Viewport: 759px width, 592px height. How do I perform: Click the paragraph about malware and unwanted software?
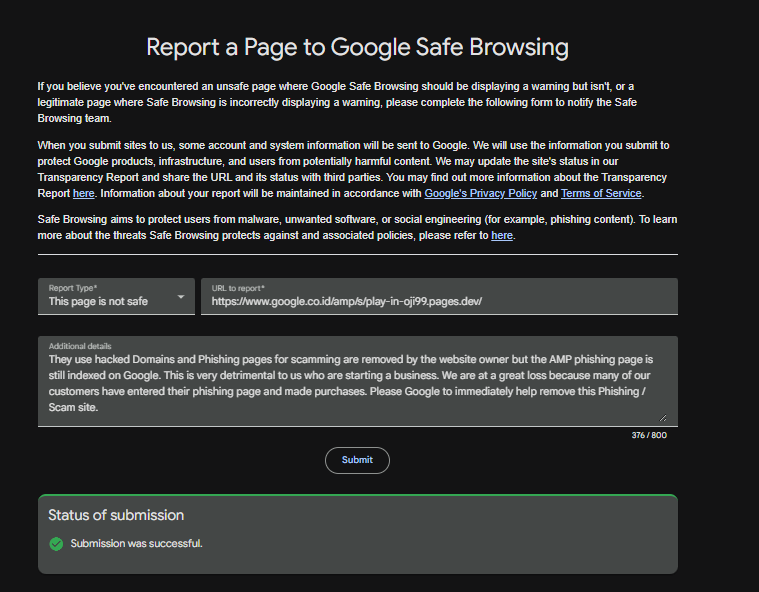(x=357, y=227)
